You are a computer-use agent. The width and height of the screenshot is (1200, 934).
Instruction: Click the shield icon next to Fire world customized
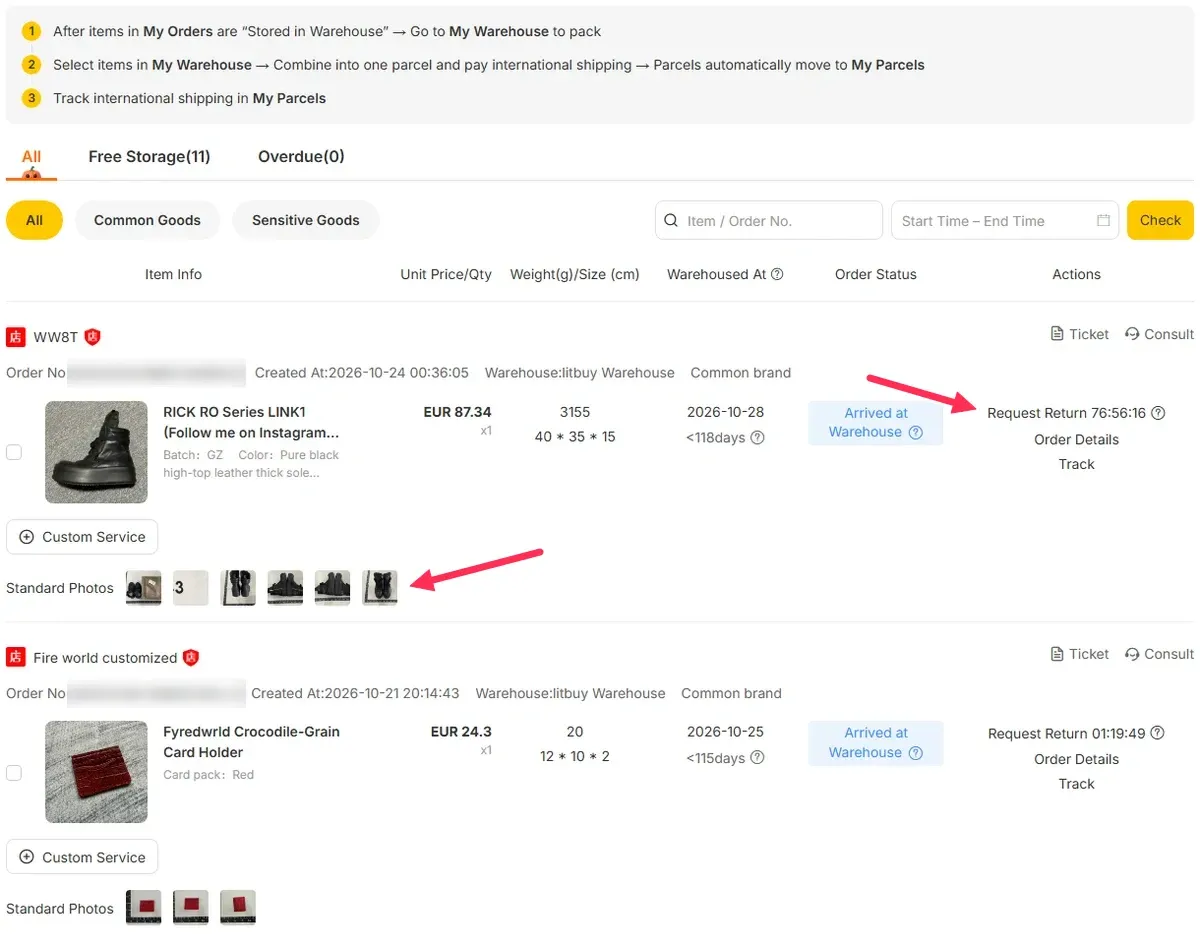click(x=190, y=657)
